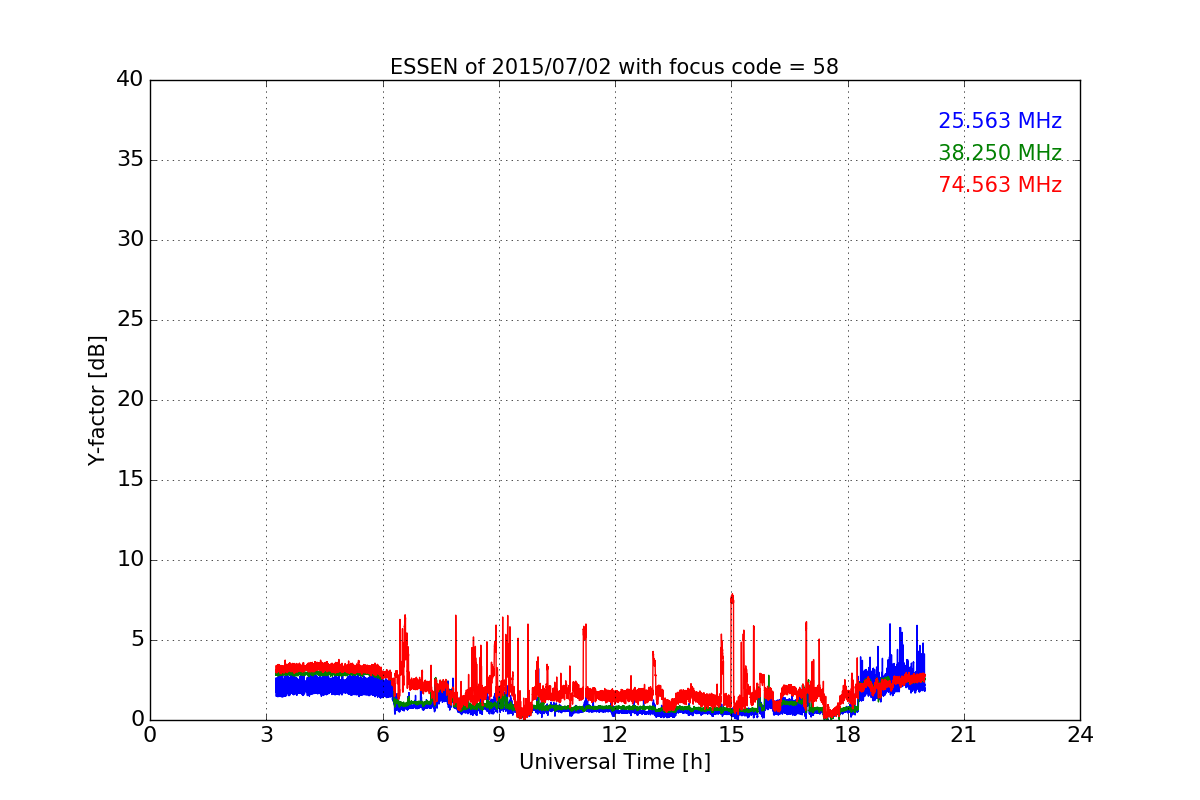Click the x-axis tick label 18
The height and width of the screenshot is (800, 1200).
pyautogui.click(x=848, y=734)
